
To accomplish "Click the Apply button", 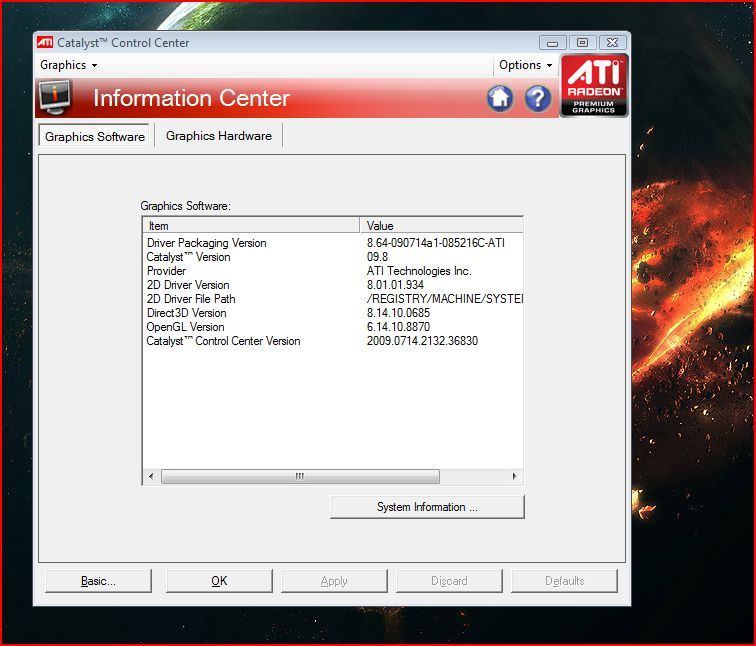I will coord(334,581).
